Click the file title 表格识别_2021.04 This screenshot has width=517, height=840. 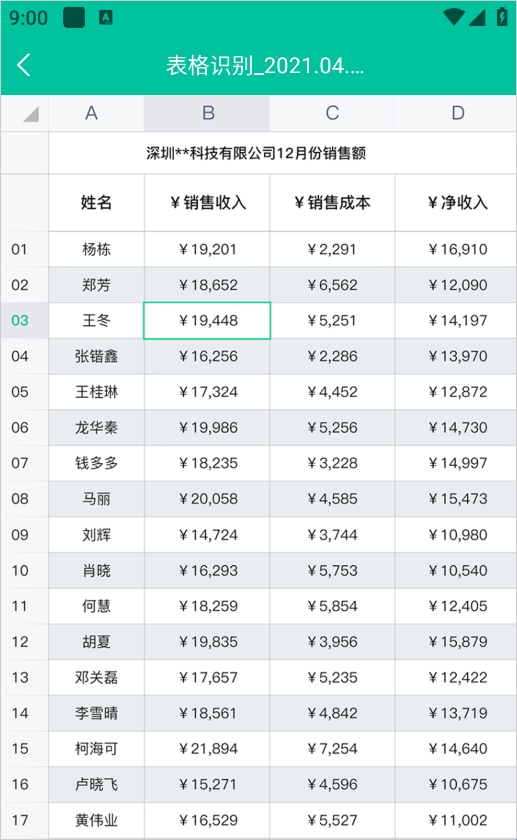click(x=265, y=66)
